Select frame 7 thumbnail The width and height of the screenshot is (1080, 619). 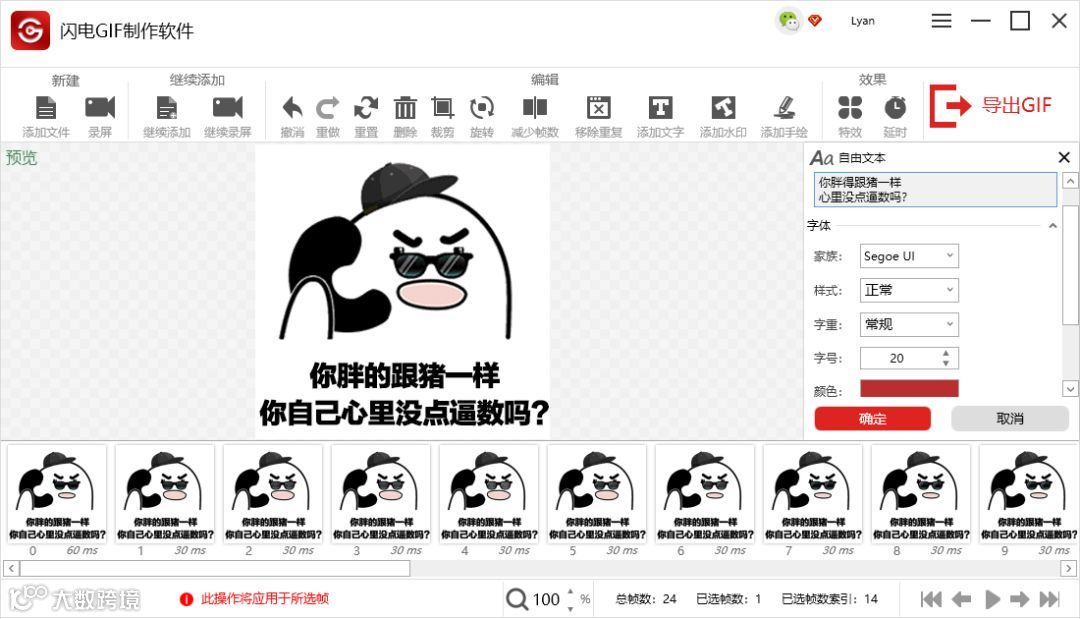[813, 494]
